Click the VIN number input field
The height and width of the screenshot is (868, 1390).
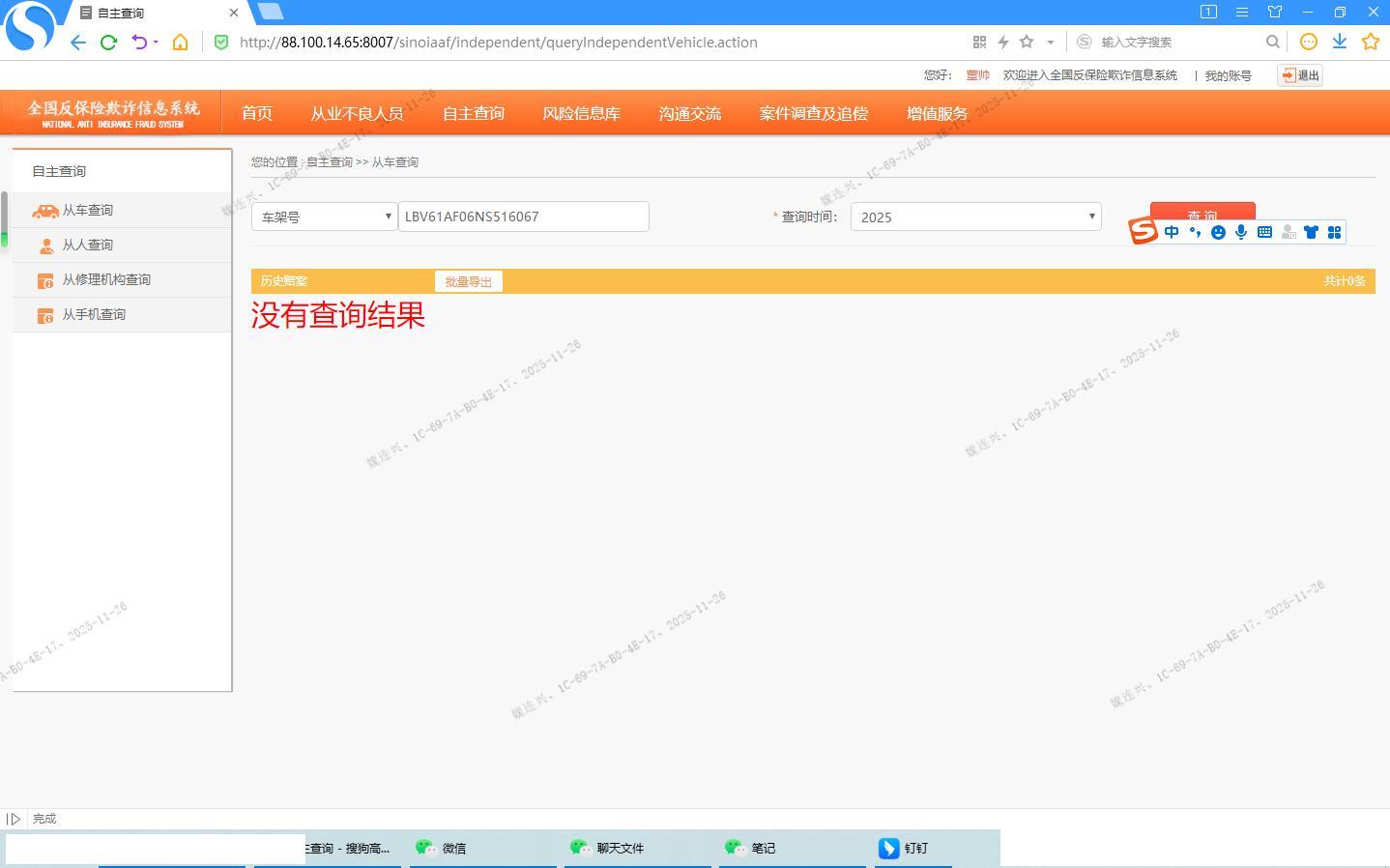click(523, 217)
